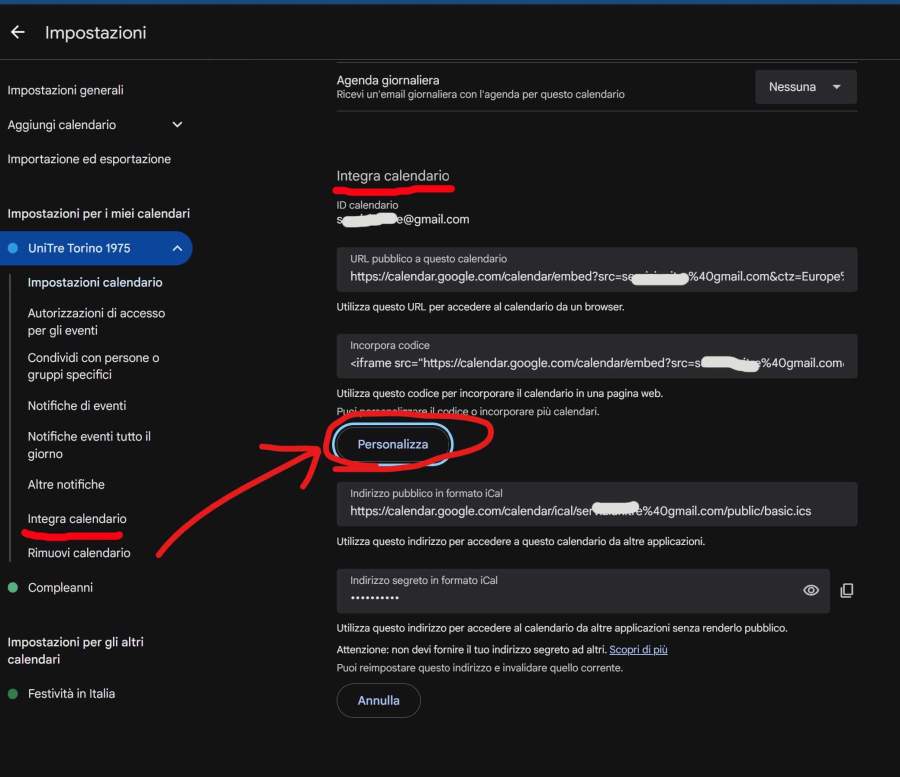This screenshot has width=900, height=777.
Task: Click the URL pubblico a questo calendario field
Action: [x=596, y=275]
